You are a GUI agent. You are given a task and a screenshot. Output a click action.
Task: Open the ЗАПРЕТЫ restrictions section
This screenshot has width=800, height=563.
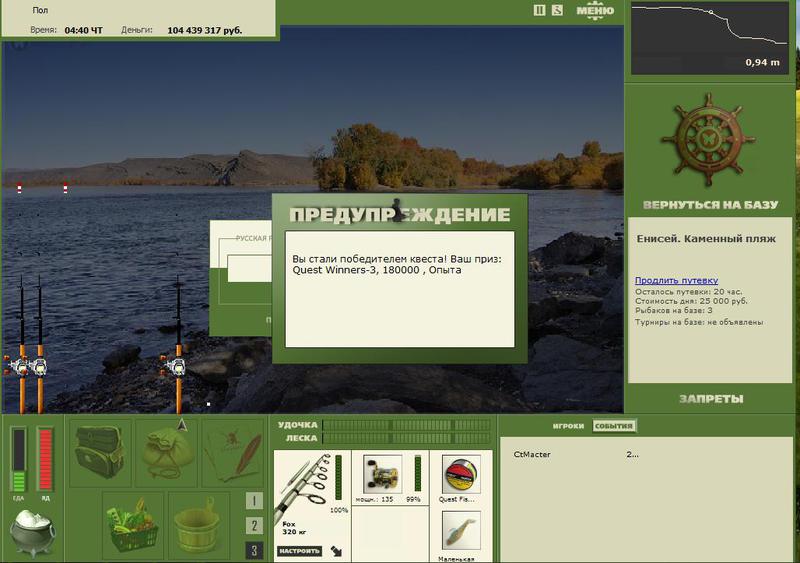click(x=711, y=399)
